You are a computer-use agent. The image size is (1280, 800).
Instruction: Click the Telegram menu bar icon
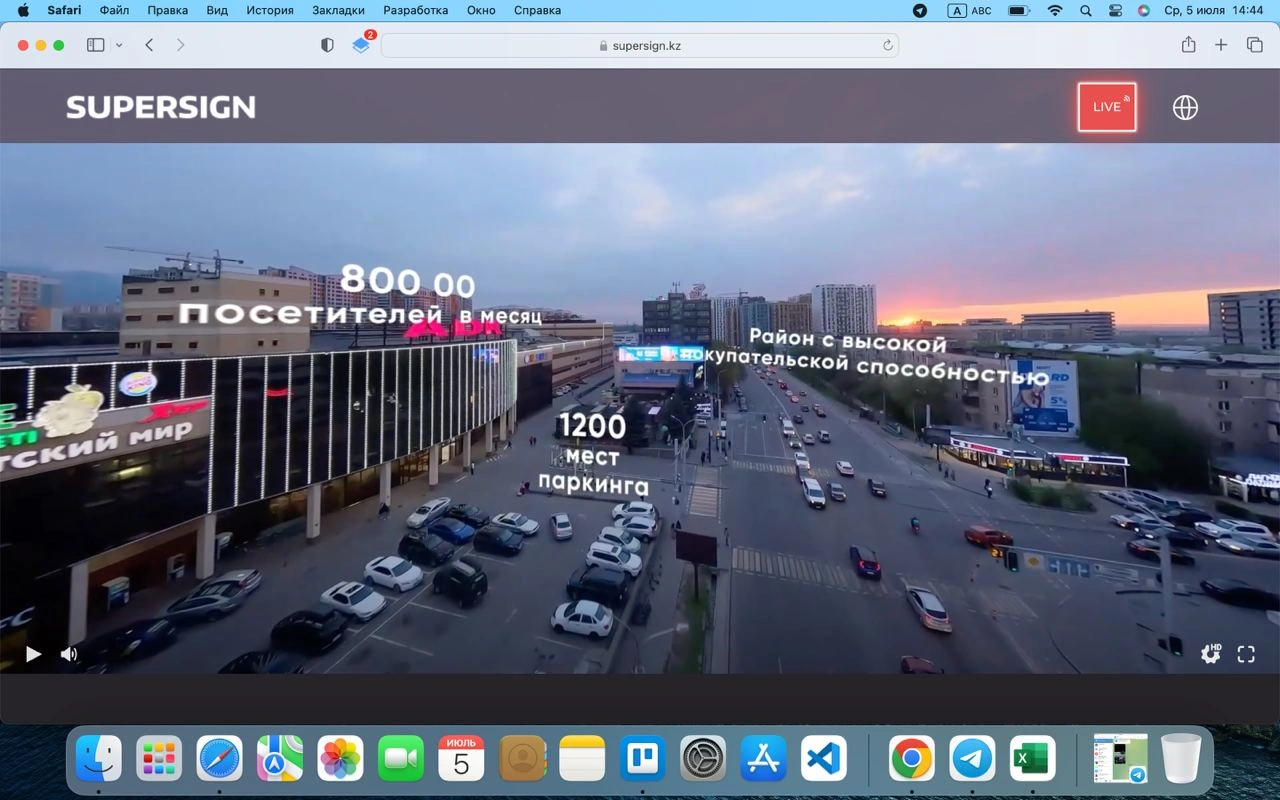point(920,10)
